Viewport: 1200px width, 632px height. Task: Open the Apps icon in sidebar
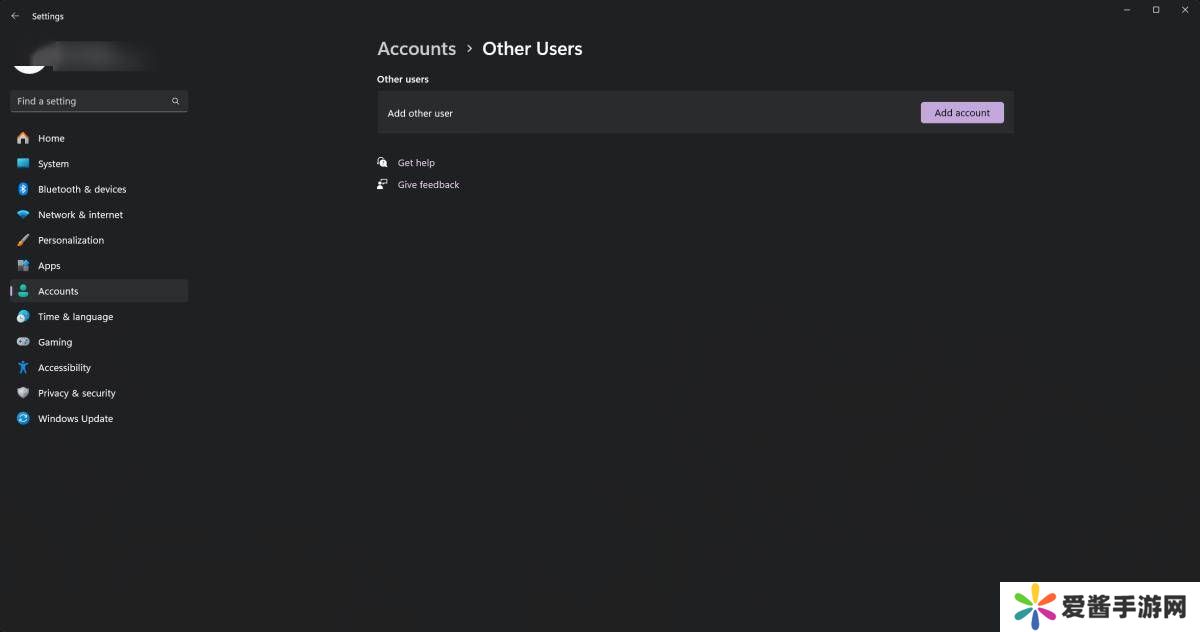23,266
